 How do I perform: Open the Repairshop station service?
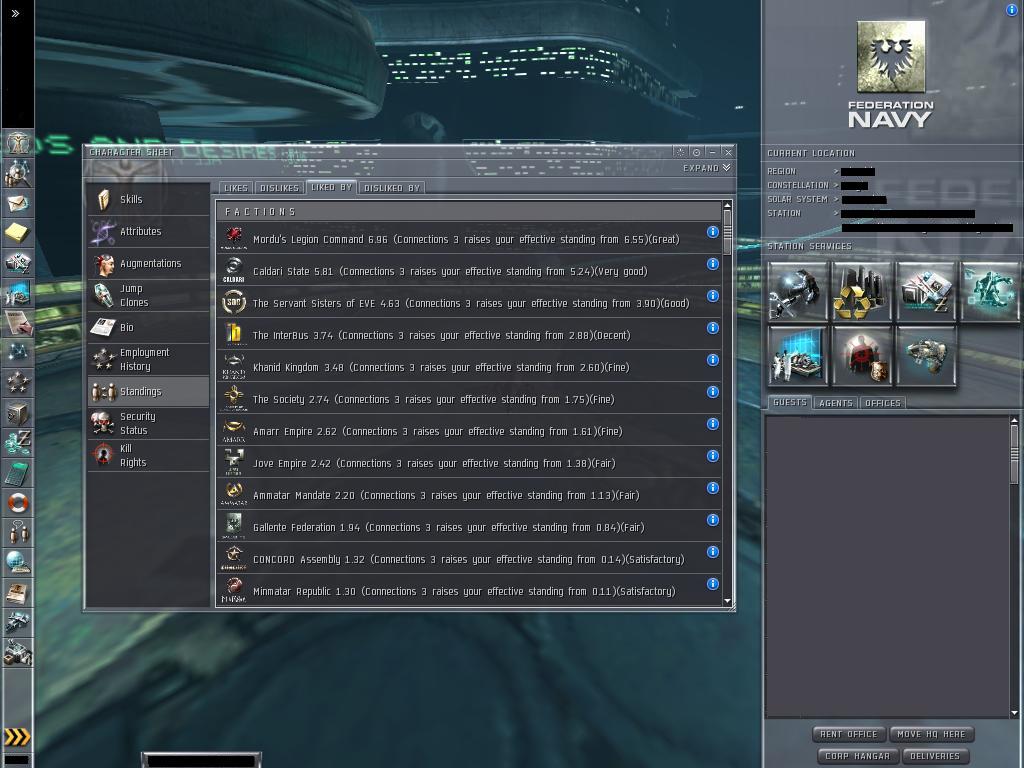pos(797,291)
